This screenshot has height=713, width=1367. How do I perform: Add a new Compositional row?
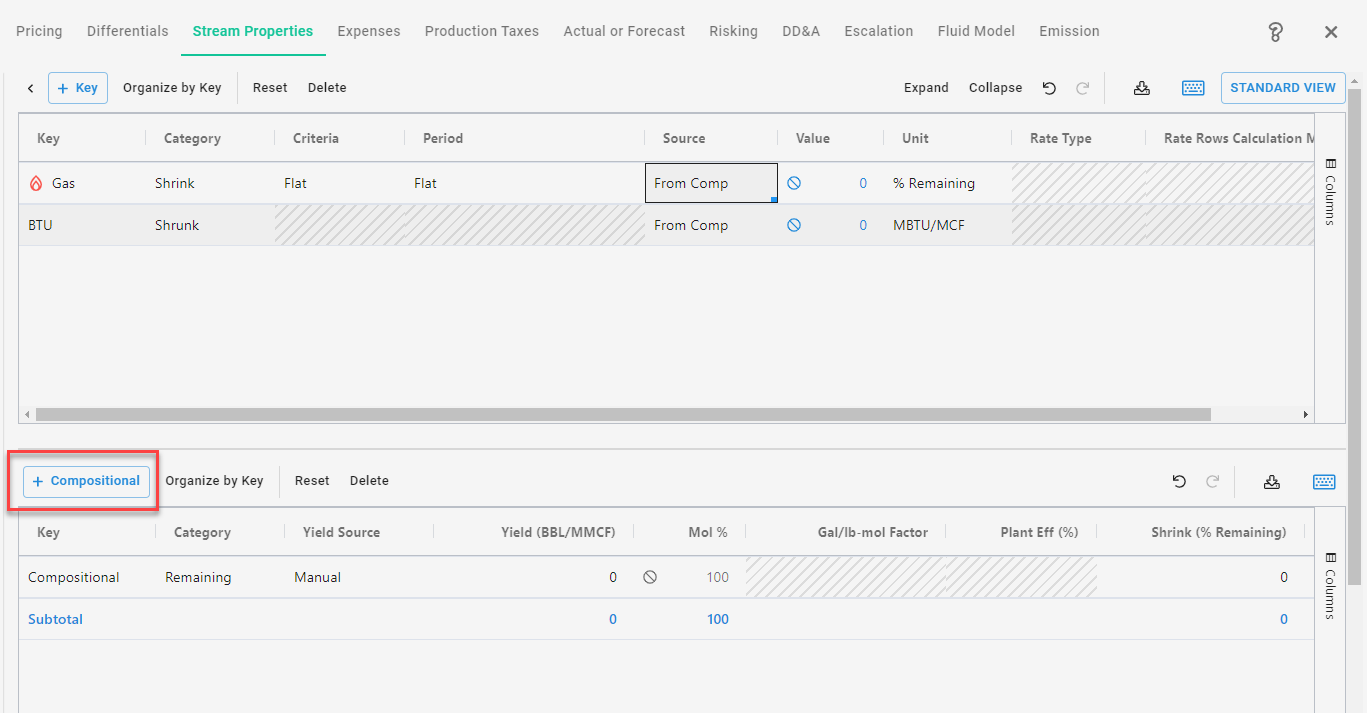(86, 481)
